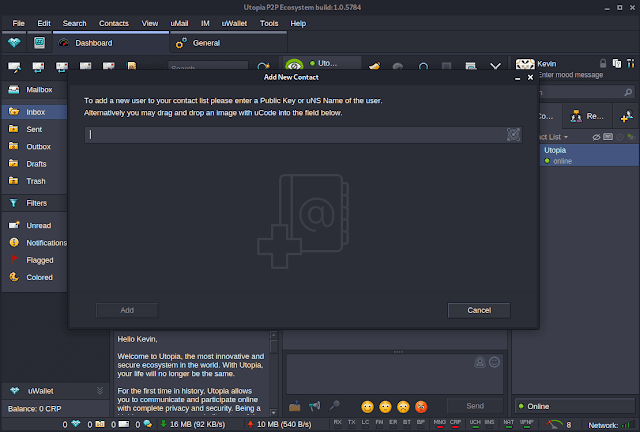This screenshot has width=640, height=432.
Task: Toggle the eye icon in the contact list header
Action: (x=595, y=136)
